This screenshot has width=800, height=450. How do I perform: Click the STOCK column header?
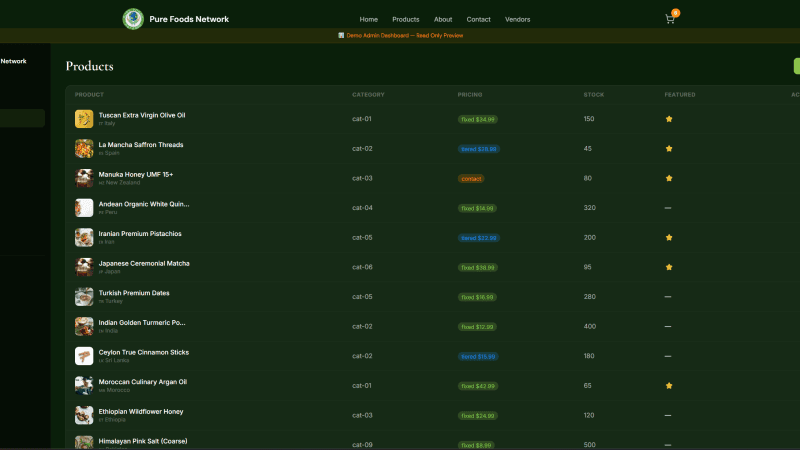(x=594, y=95)
